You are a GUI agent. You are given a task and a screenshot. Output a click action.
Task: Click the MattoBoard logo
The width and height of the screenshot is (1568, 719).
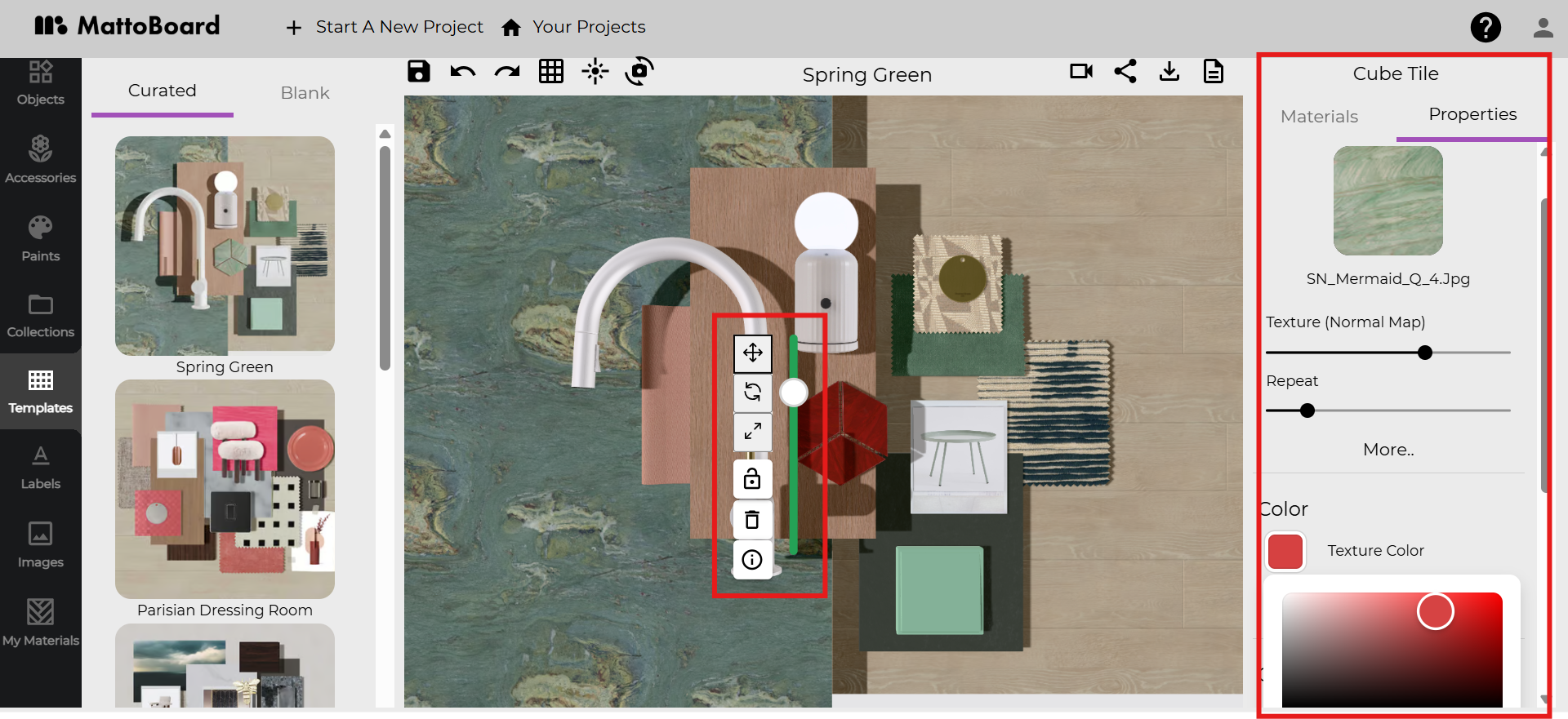click(127, 26)
